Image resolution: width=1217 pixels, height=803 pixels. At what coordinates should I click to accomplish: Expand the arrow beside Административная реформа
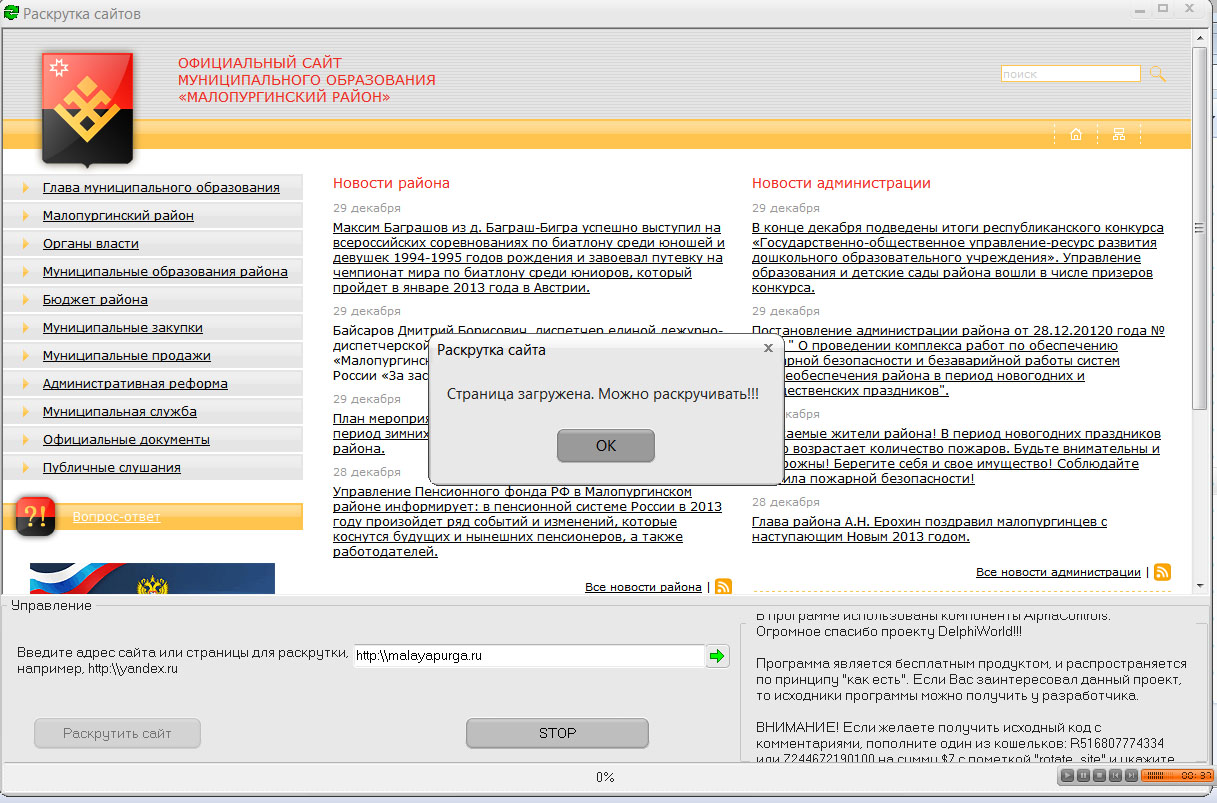(24, 384)
